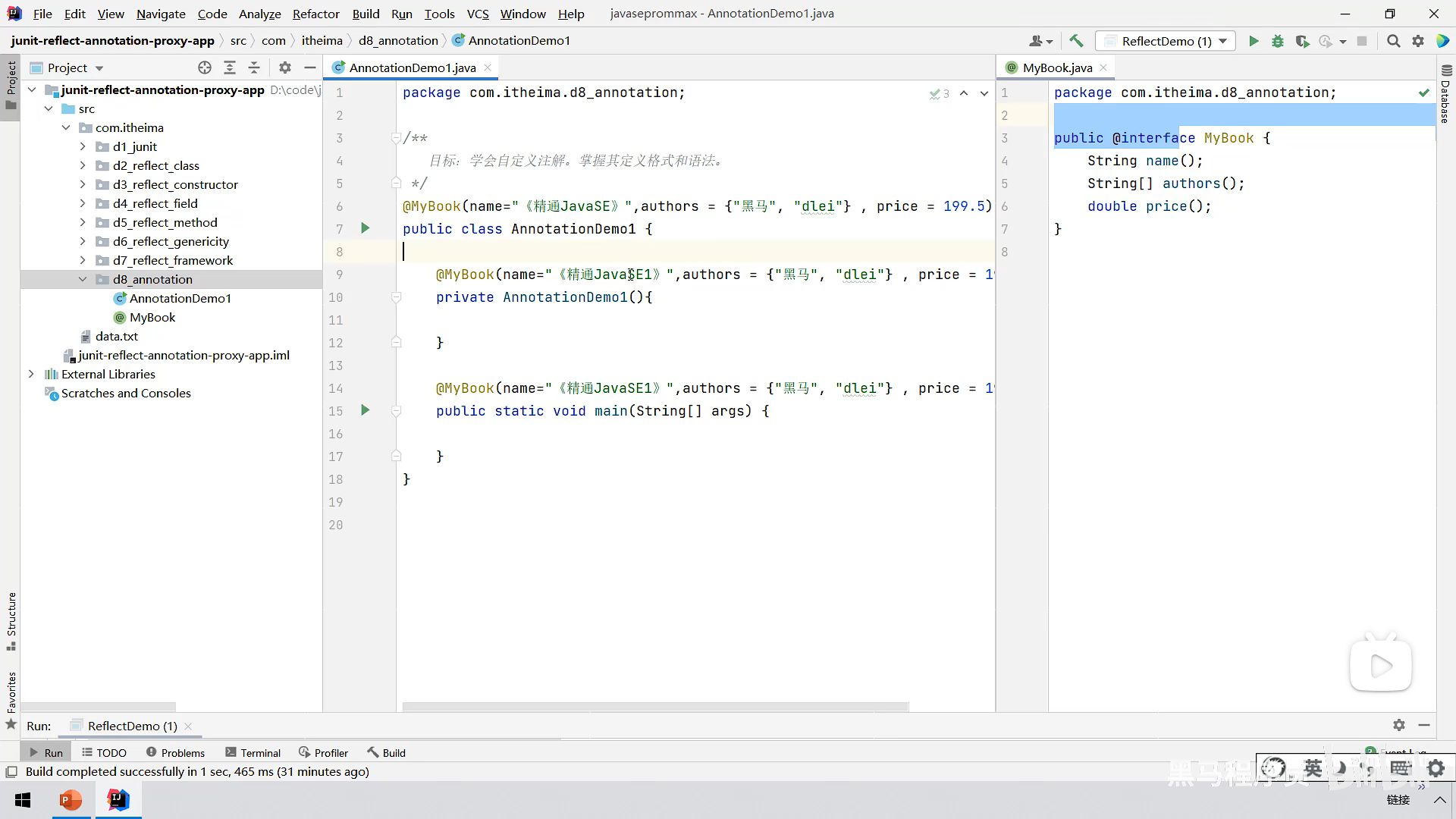Open the Refactor menu
This screenshot has width=1456, height=819.
click(315, 14)
